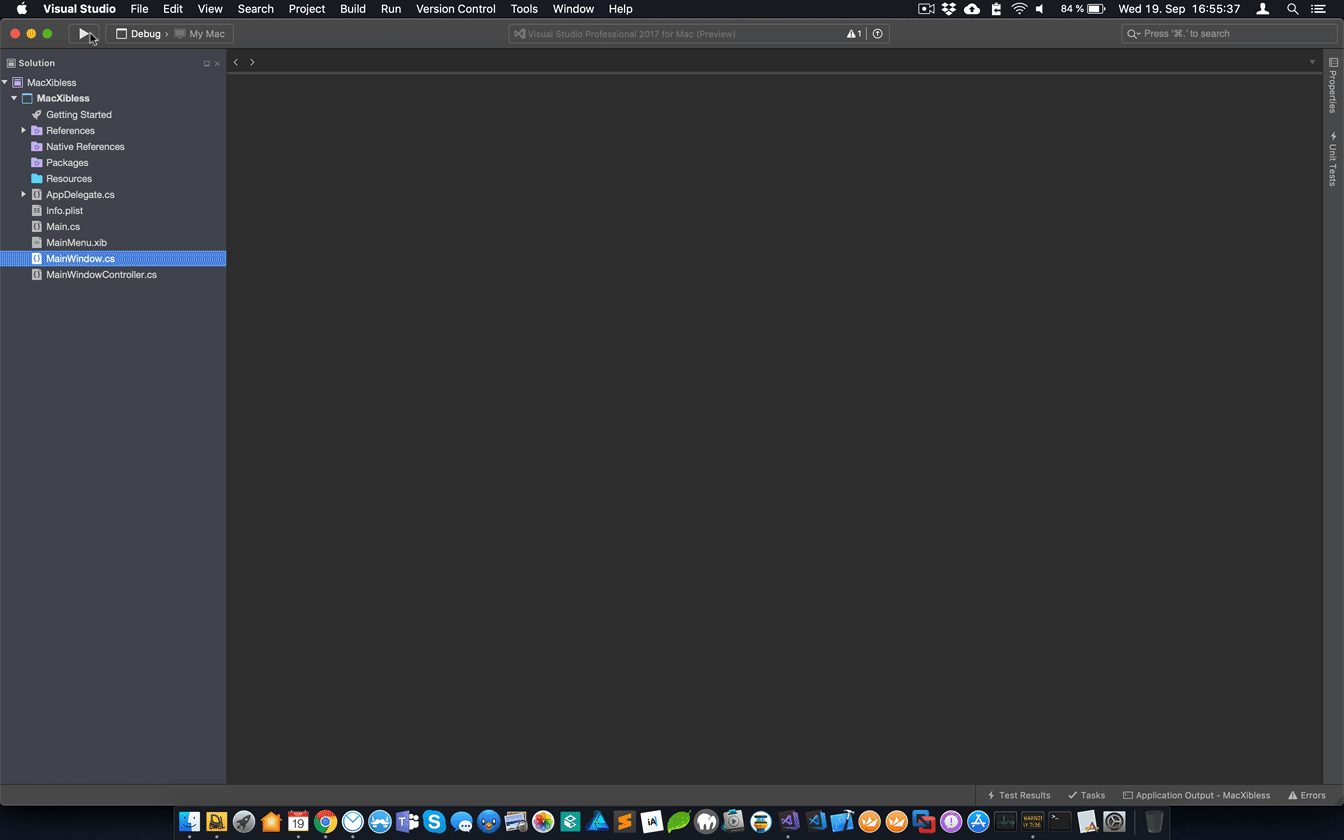
Task: Open Skype from the Dock
Action: [434, 821]
